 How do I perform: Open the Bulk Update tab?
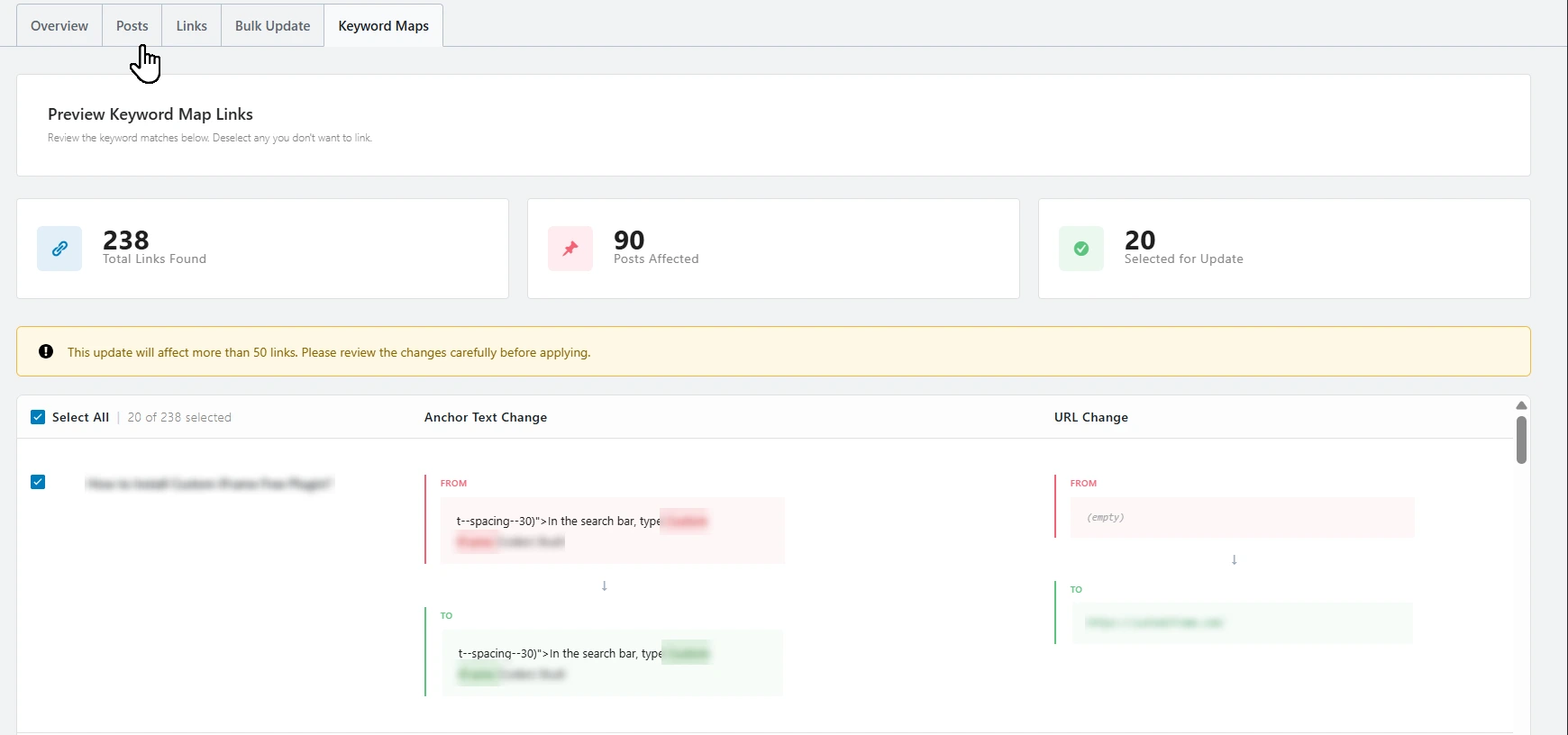click(x=272, y=26)
